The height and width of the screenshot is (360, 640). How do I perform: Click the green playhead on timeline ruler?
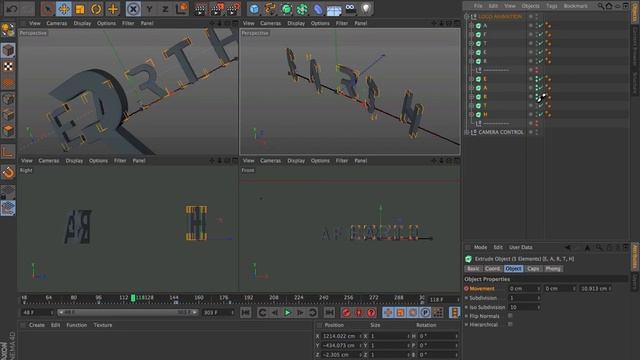click(x=133, y=298)
